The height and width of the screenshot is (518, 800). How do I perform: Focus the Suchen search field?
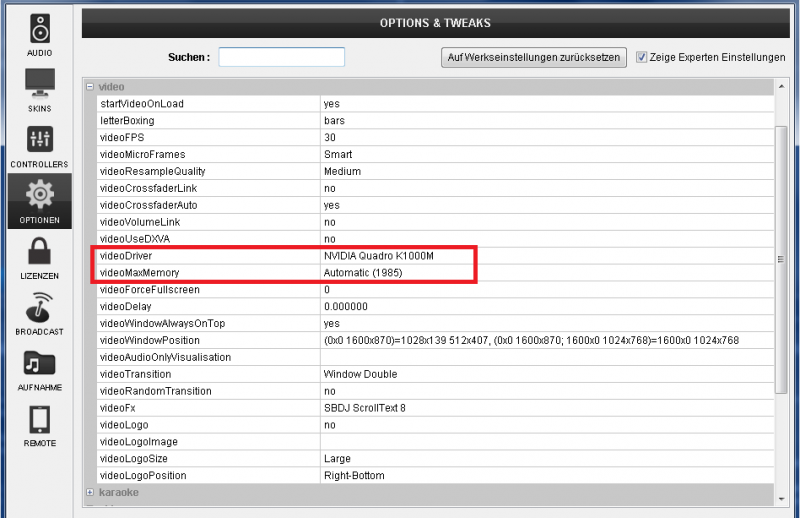tap(282, 57)
